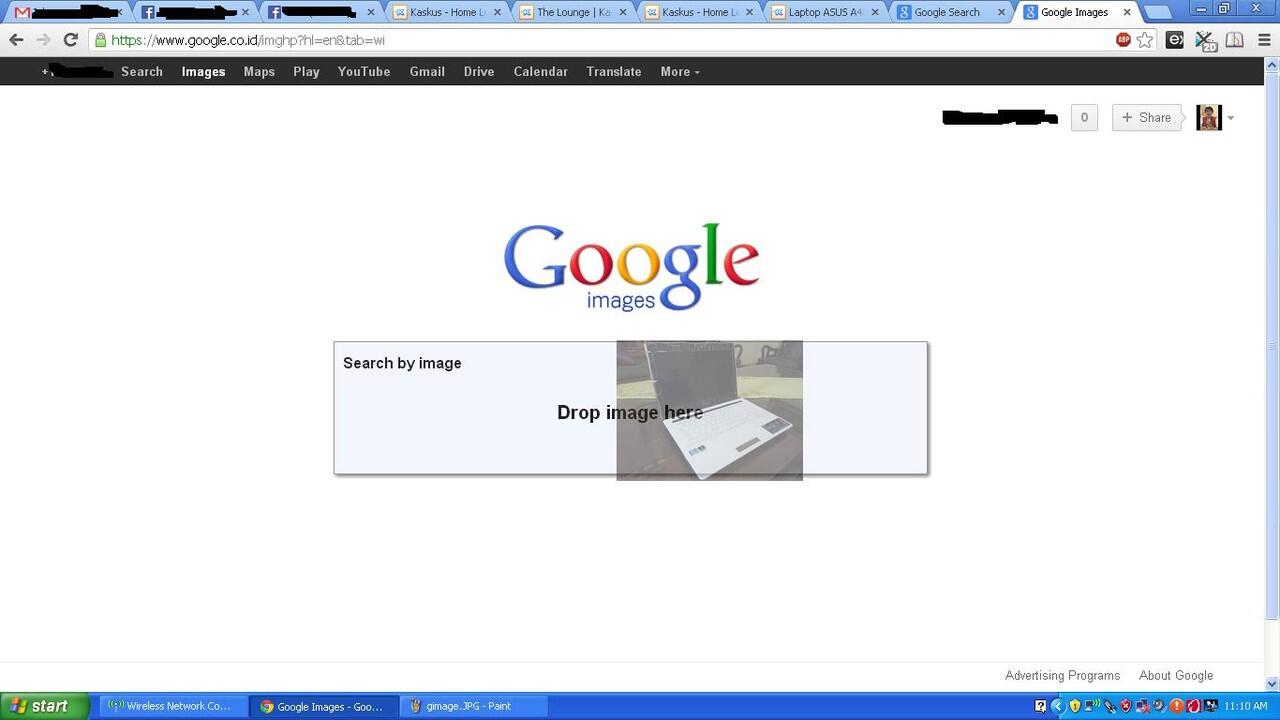
Task: Click the Google Images logo
Action: coord(631,267)
